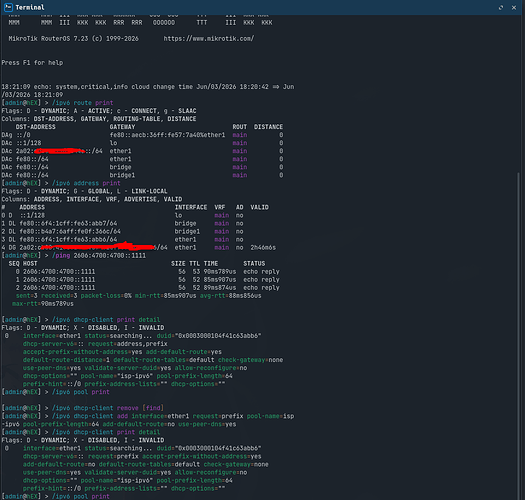Image resolution: width=525 pixels, height=500 pixels.
Task: Click the '::/0' destination in DAg row
Action: coord(23,135)
